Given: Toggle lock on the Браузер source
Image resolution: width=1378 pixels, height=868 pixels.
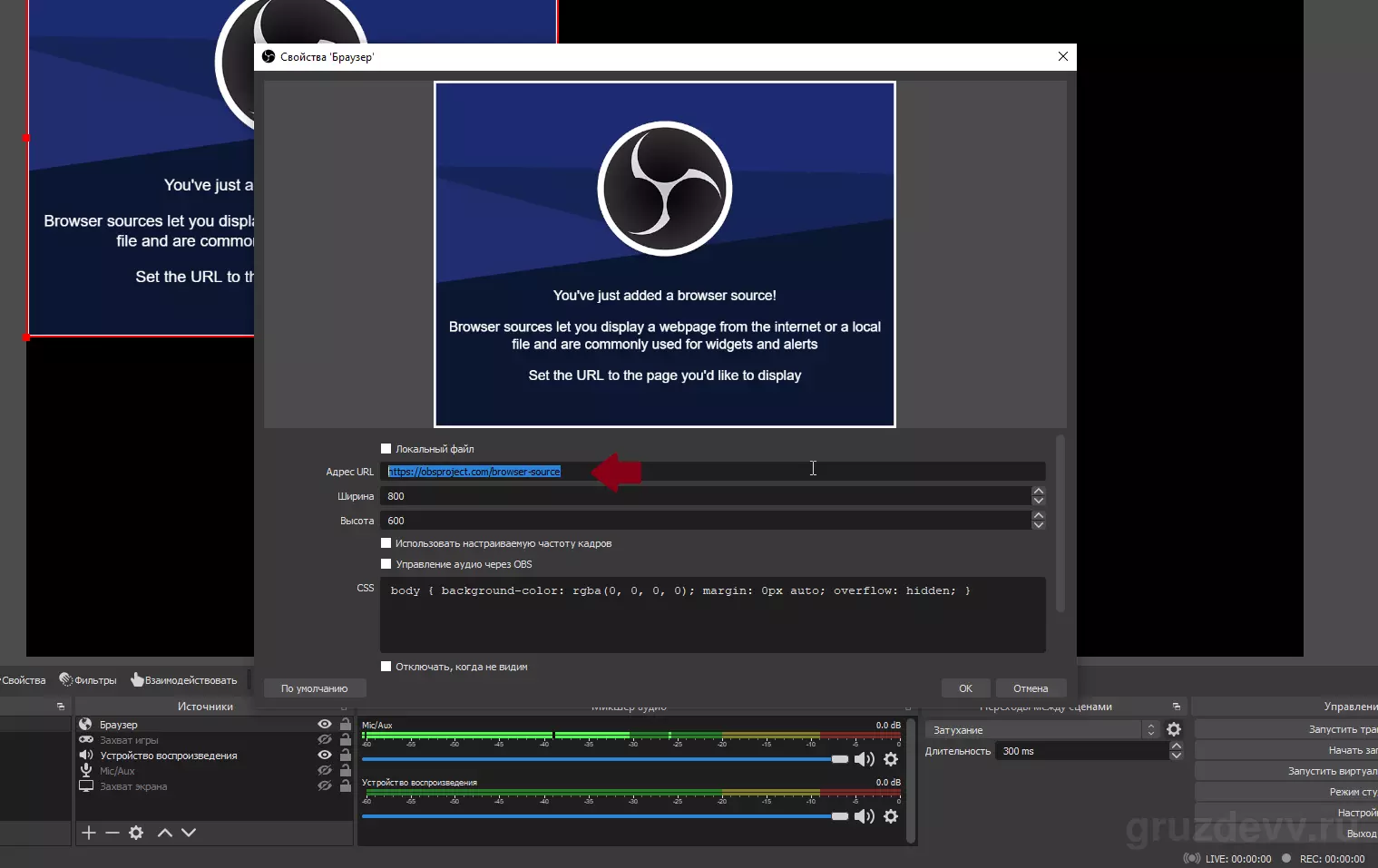Looking at the screenshot, I should tap(345, 724).
